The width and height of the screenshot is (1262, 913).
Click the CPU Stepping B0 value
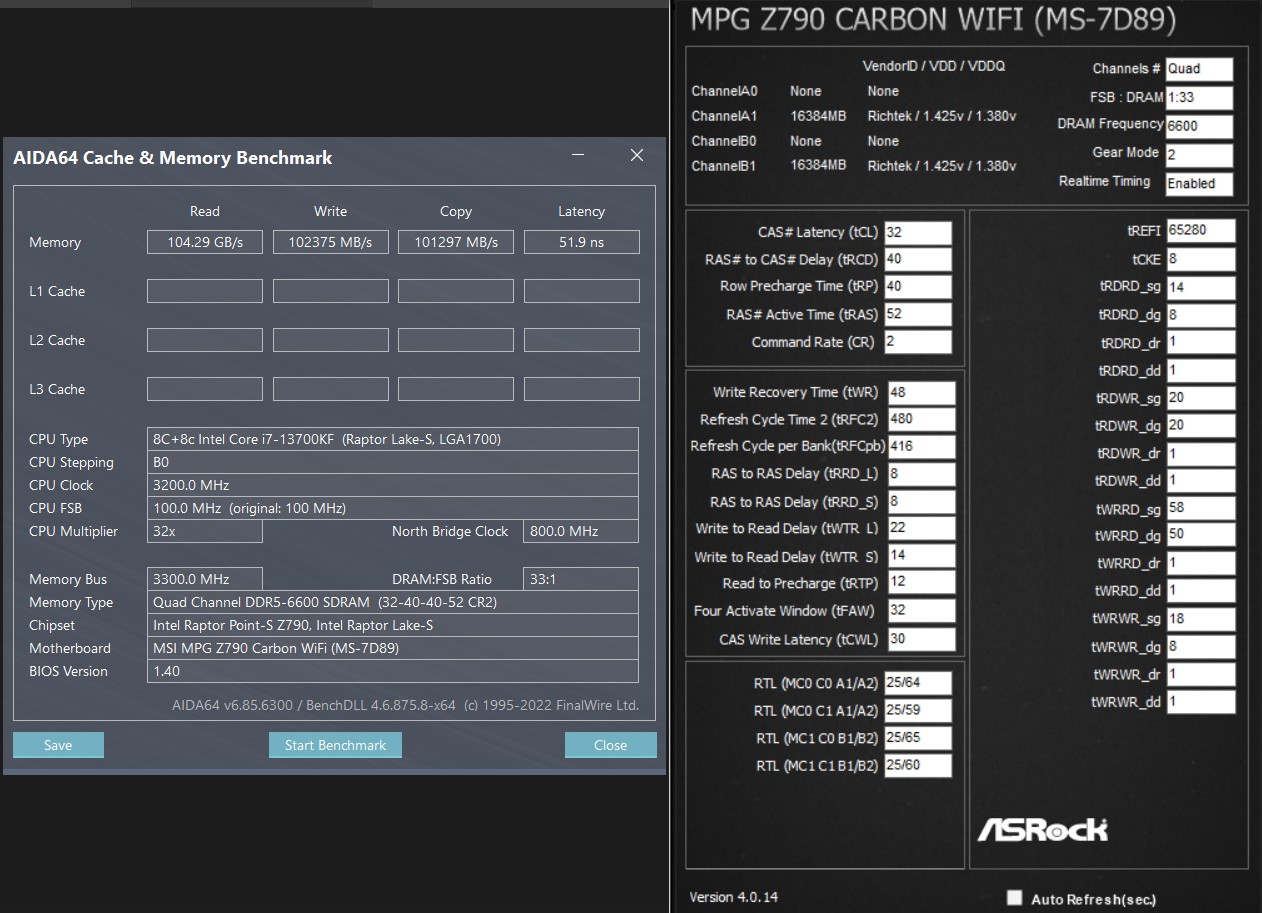tap(393, 462)
